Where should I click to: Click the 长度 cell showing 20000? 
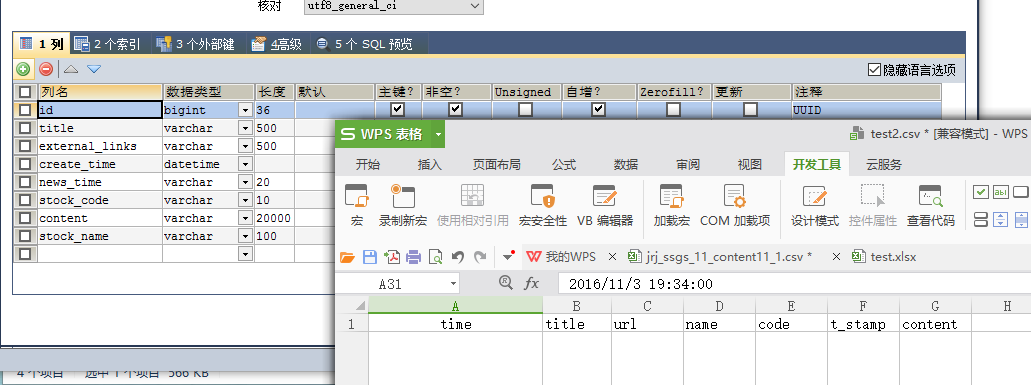[x=274, y=218]
